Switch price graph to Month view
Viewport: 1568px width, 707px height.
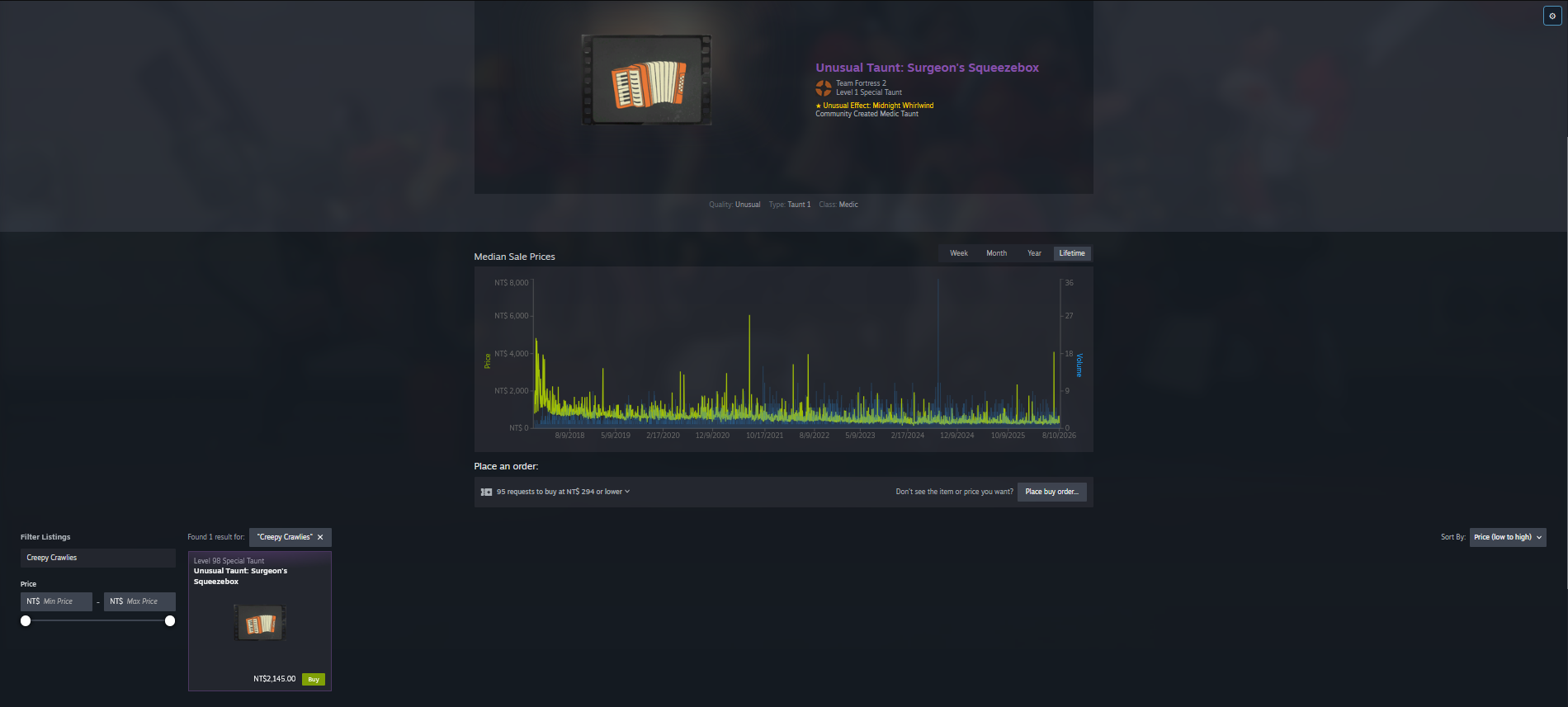point(996,253)
